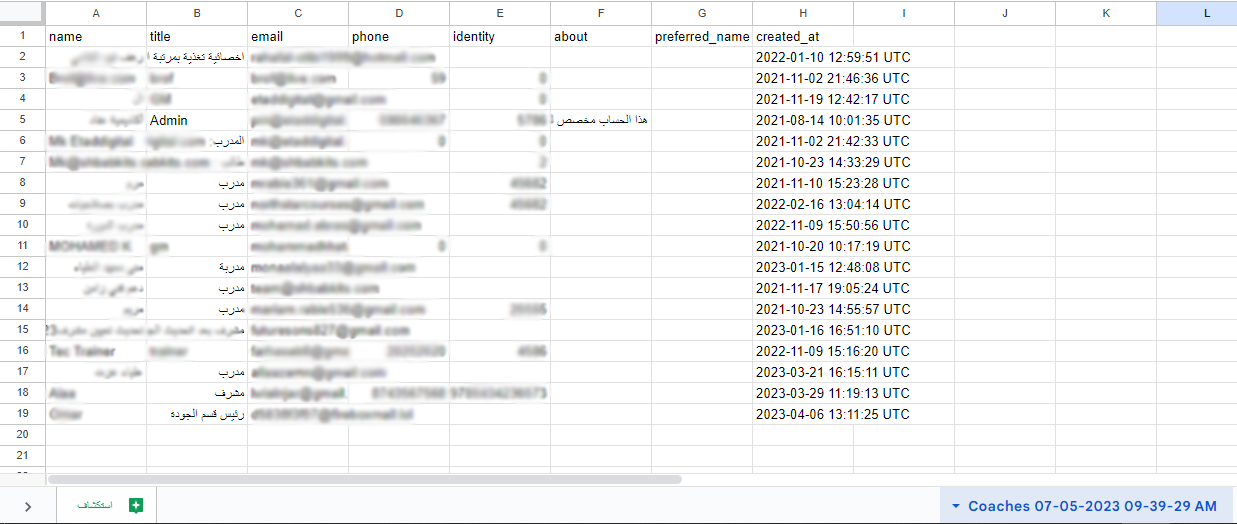Viewport: 1237px width, 524px height.
Task: Click cell '2021-10-23 14:55:57 UTC'
Action: [x=833, y=309]
